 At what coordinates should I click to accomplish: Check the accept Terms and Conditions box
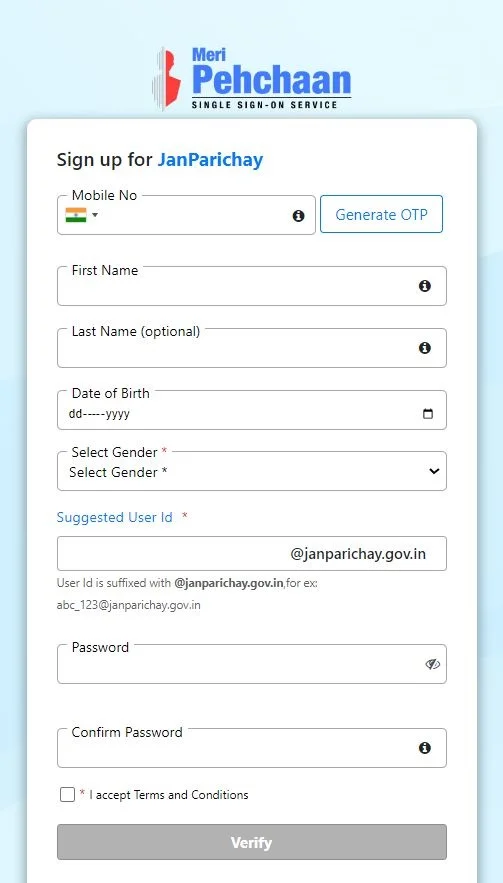coord(68,795)
